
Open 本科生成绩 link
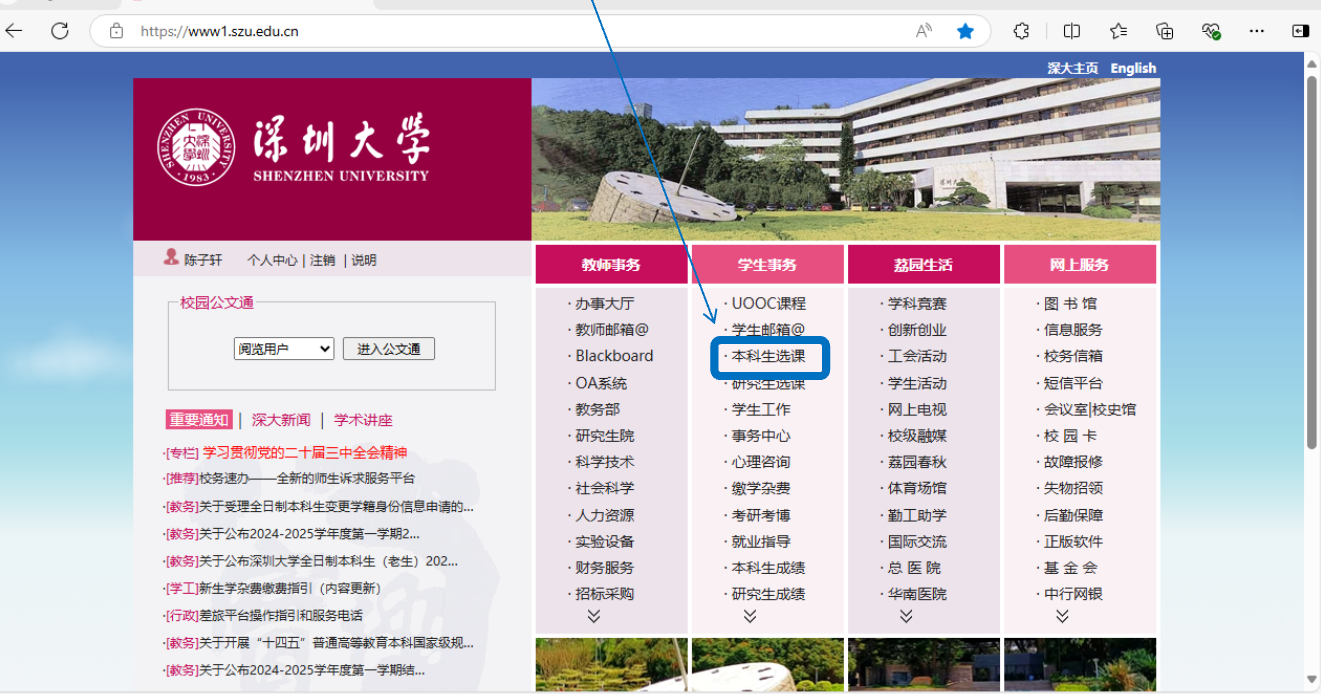[768, 568]
